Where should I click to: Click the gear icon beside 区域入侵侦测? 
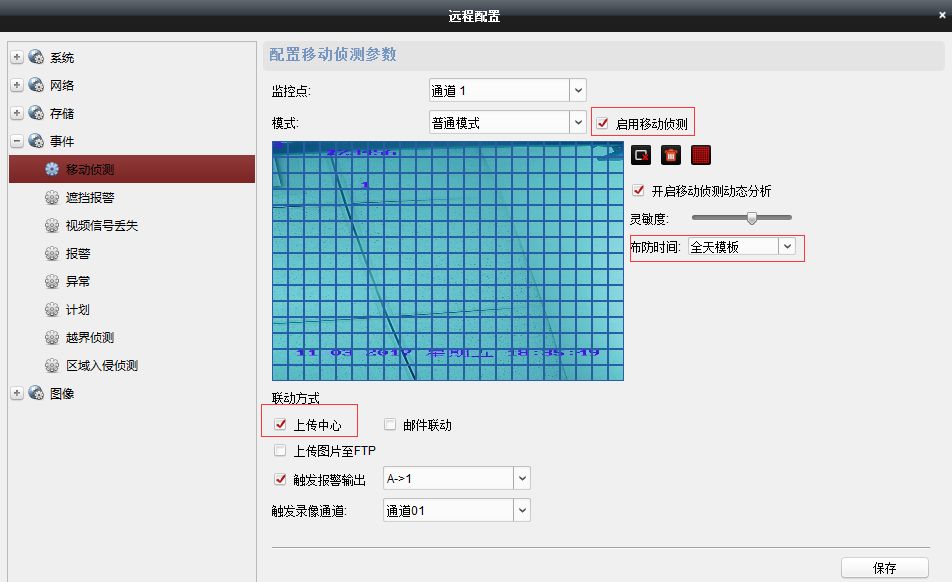52,366
